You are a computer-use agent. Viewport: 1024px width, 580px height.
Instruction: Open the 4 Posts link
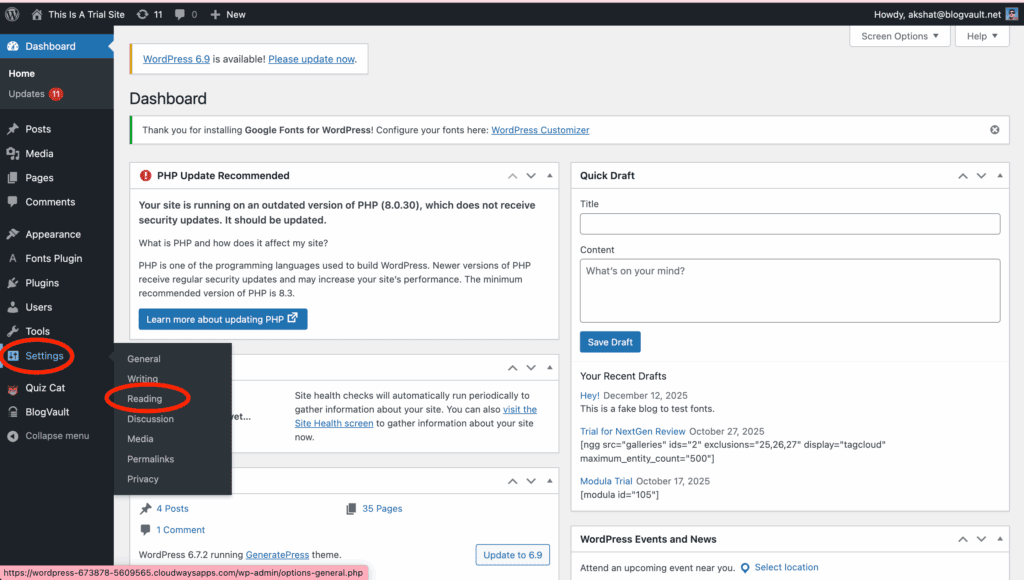[172, 509]
